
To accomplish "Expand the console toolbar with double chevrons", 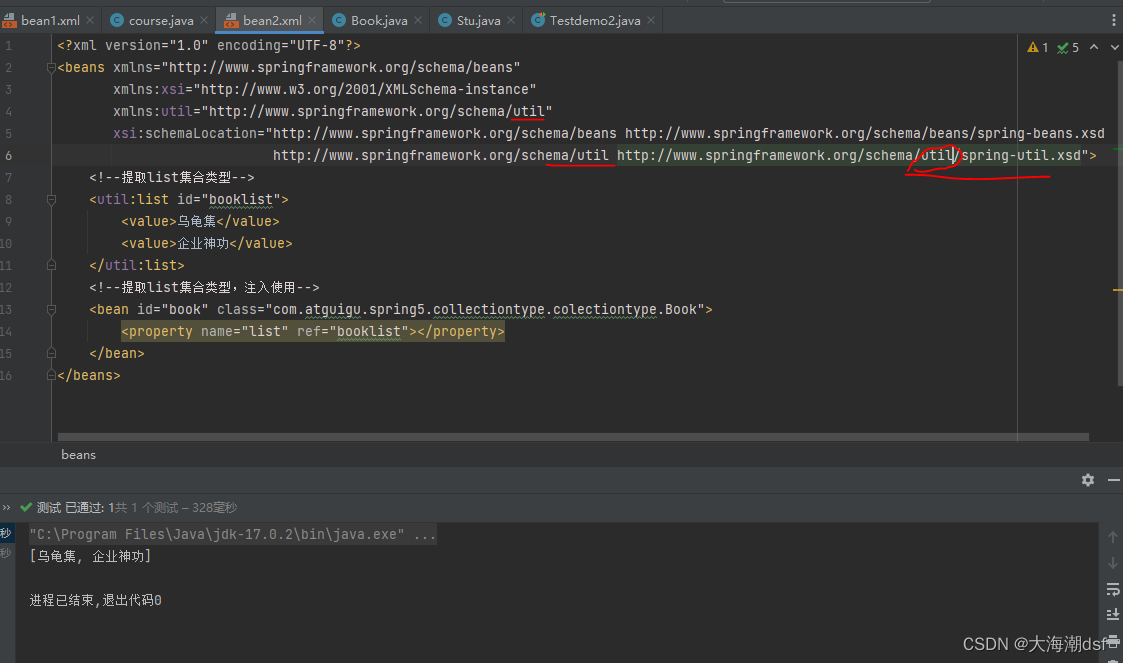I will click(7, 507).
